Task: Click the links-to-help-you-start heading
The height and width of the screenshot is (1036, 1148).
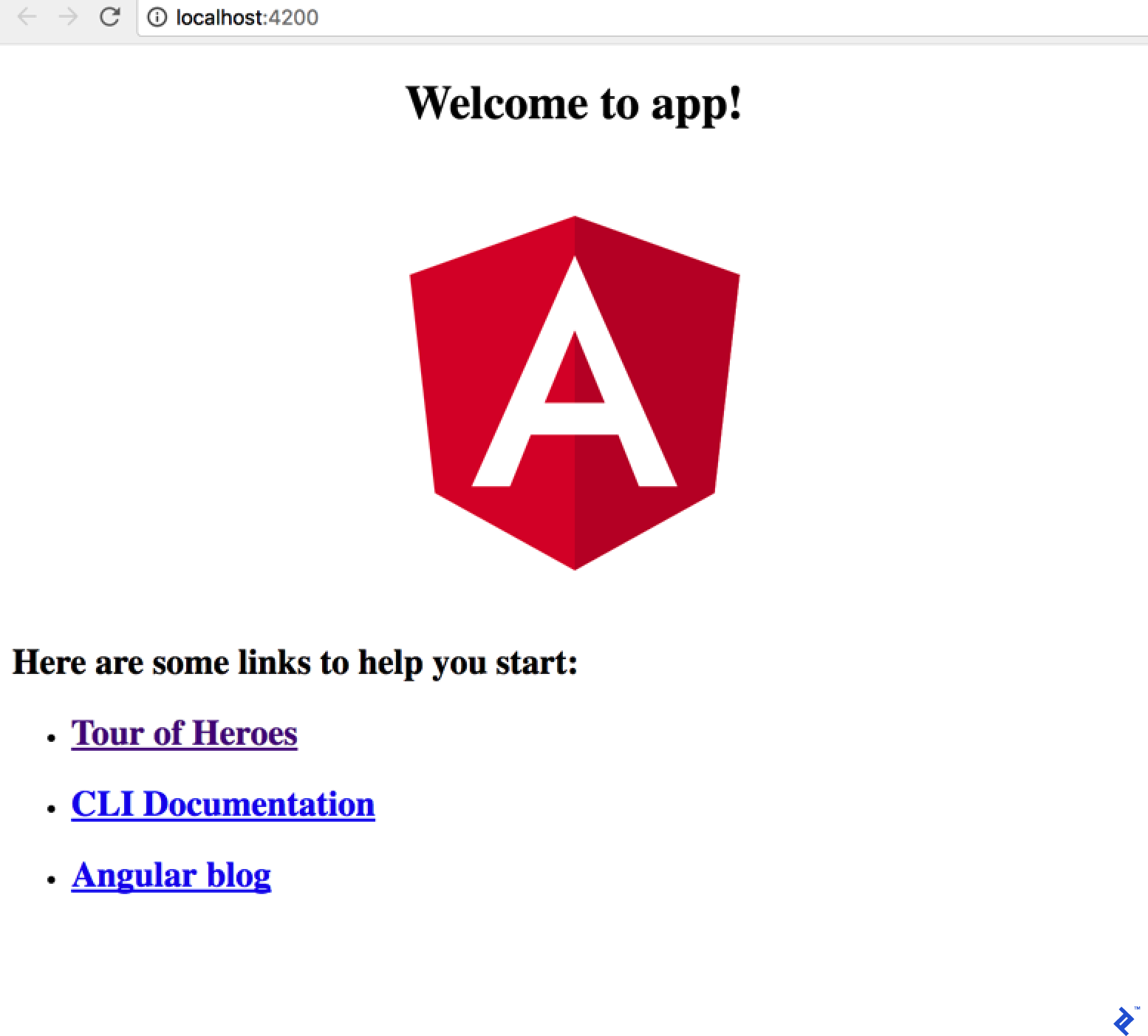Action: pos(295,662)
